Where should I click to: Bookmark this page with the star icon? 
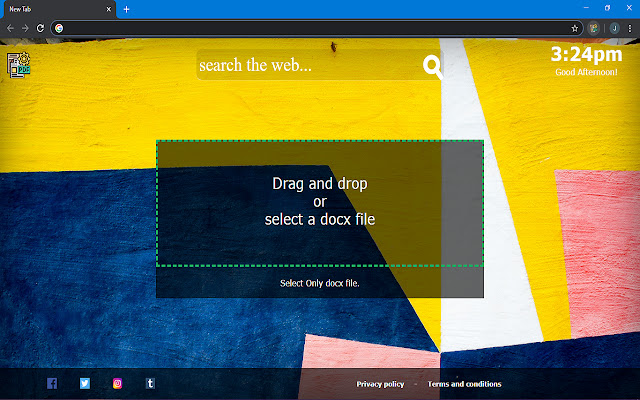pyautogui.click(x=575, y=28)
